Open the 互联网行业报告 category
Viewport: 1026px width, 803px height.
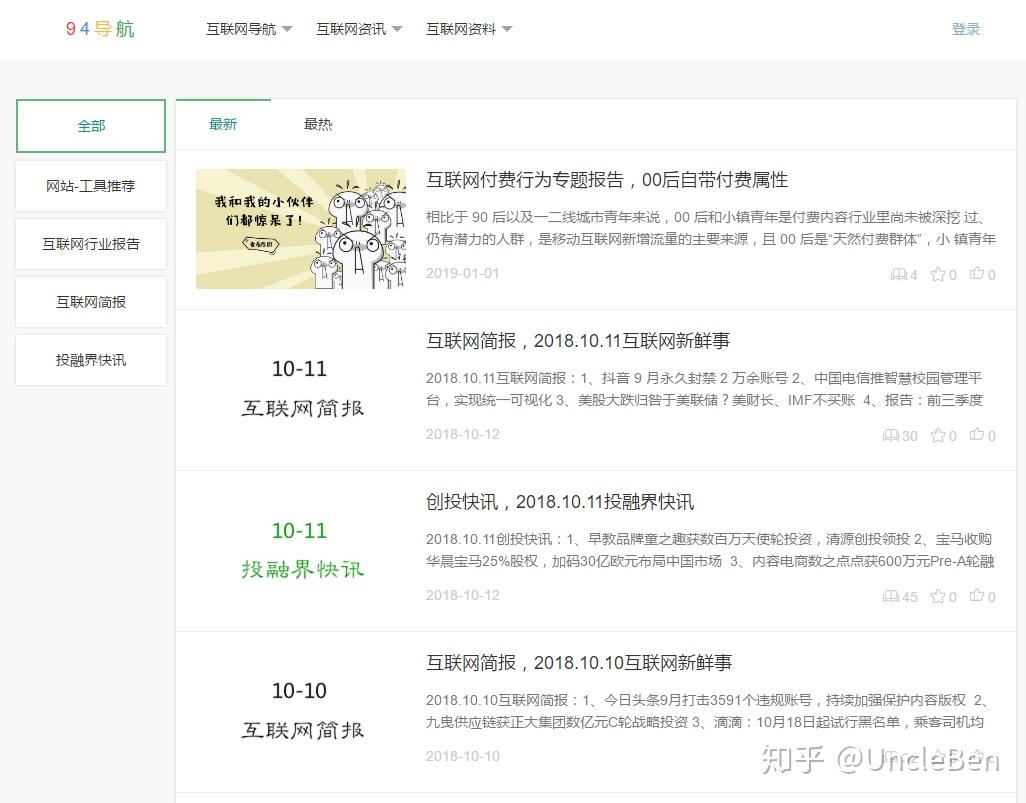(x=91, y=244)
